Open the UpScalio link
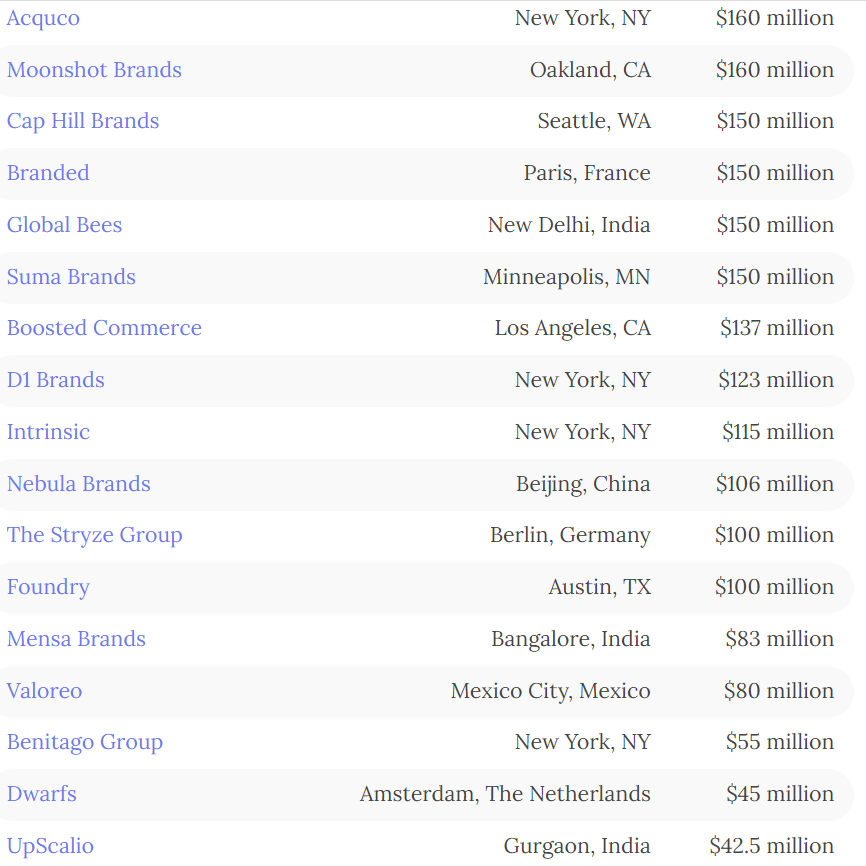 coord(50,846)
